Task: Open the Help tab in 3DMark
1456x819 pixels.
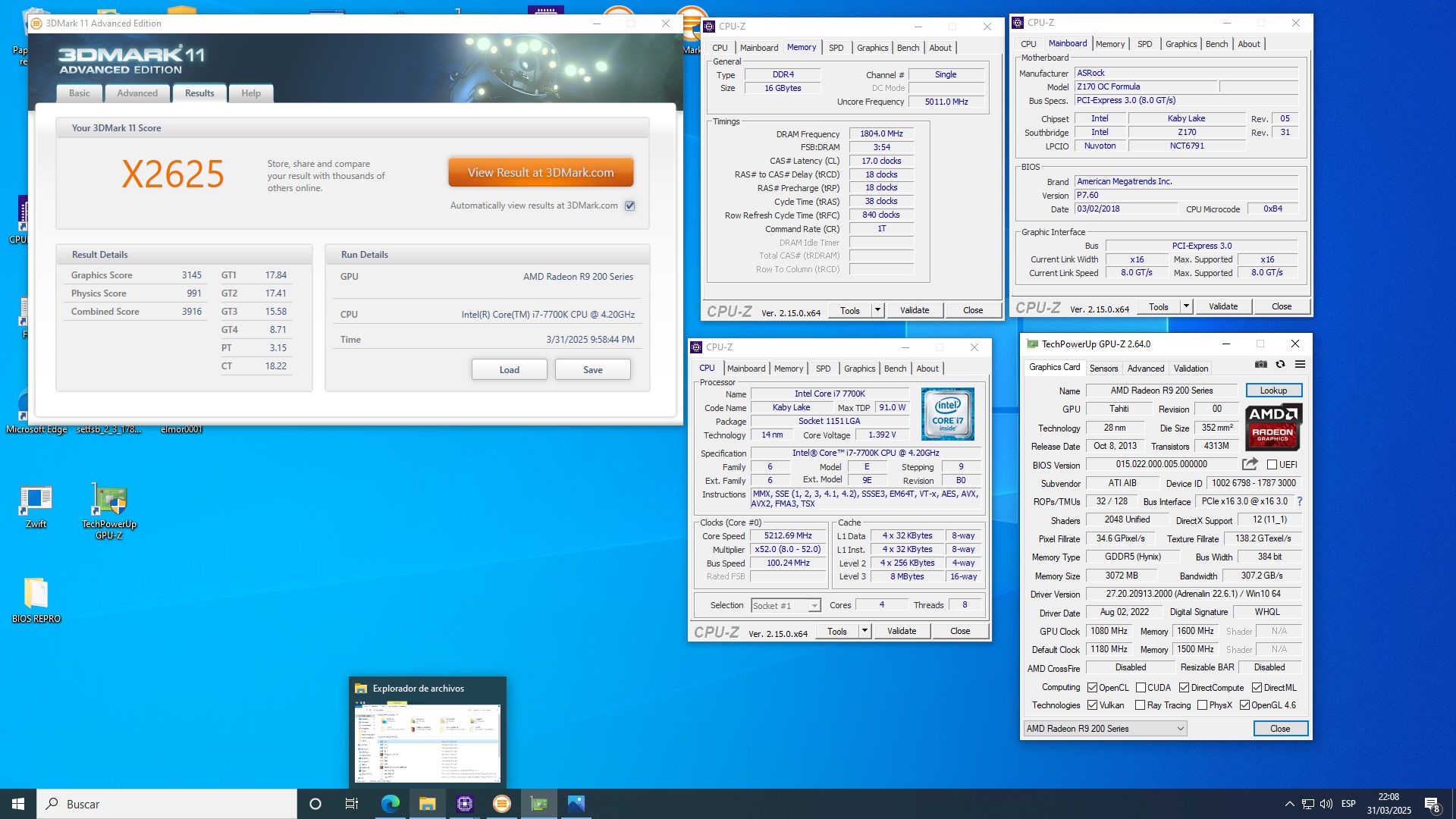Action: pyautogui.click(x=251, y=93)
